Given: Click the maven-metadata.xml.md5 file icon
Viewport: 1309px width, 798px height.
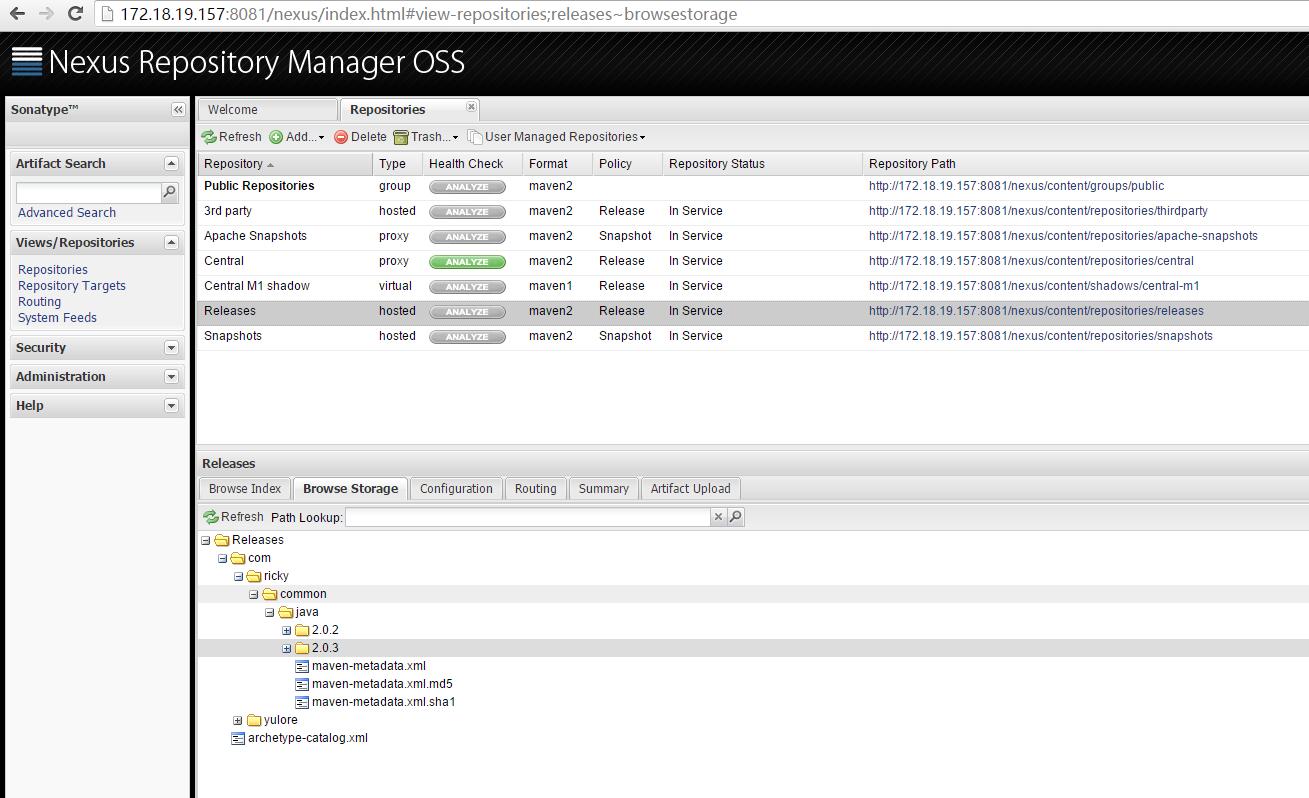Looking at the screenshot, I should tap(302, 684).
